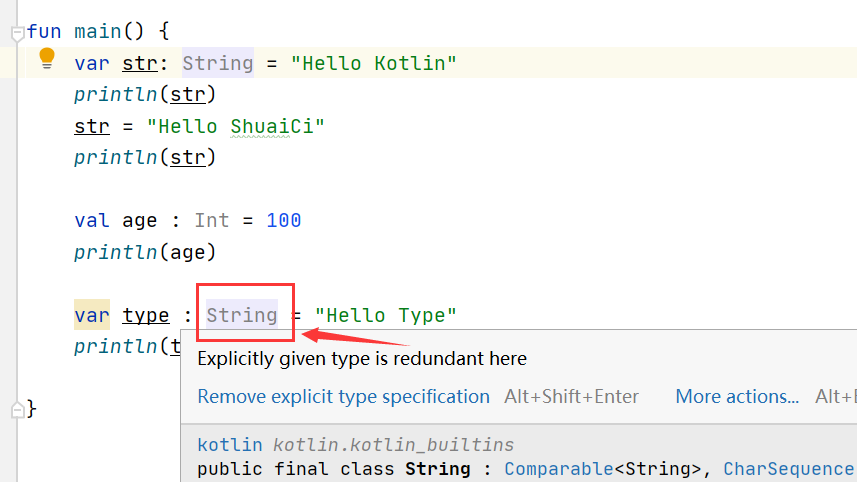
Task: Click the val keyword before age
Action: 92,221
